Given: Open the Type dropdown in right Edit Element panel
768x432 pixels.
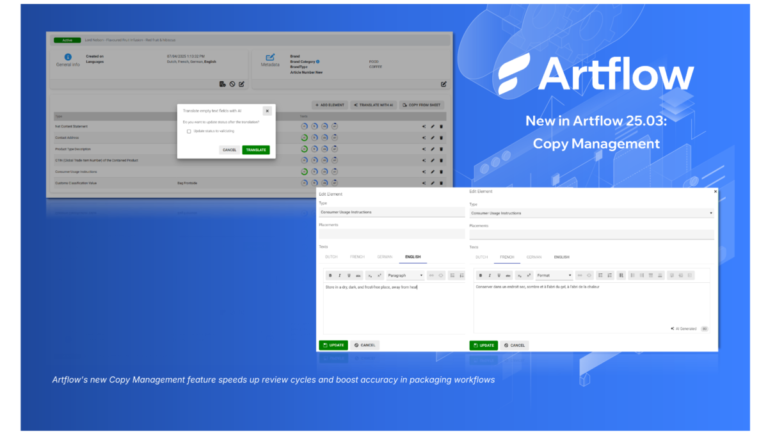Looking at the screenshot, I should (x=591, y=214).
